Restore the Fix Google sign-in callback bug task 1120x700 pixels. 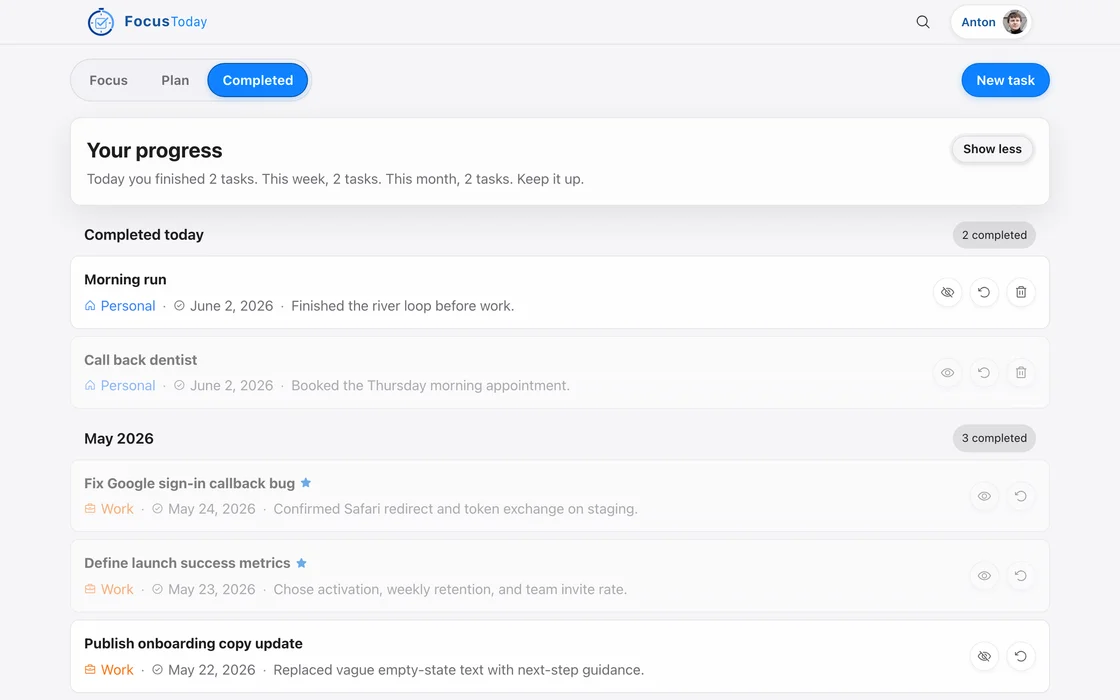click(x=1021, y=496)
